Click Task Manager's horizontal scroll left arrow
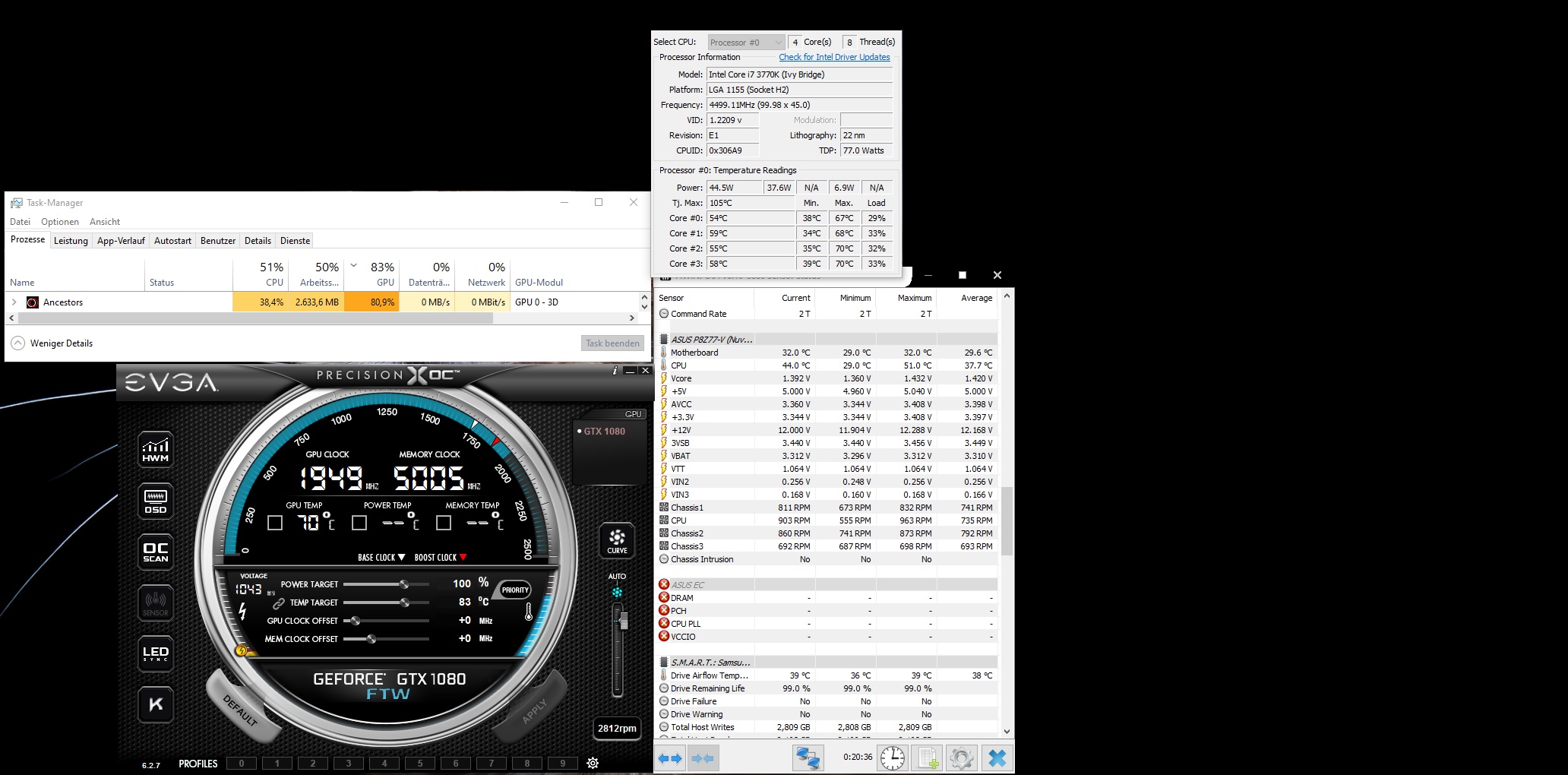Screen dimensions: 1568x775 11,318
